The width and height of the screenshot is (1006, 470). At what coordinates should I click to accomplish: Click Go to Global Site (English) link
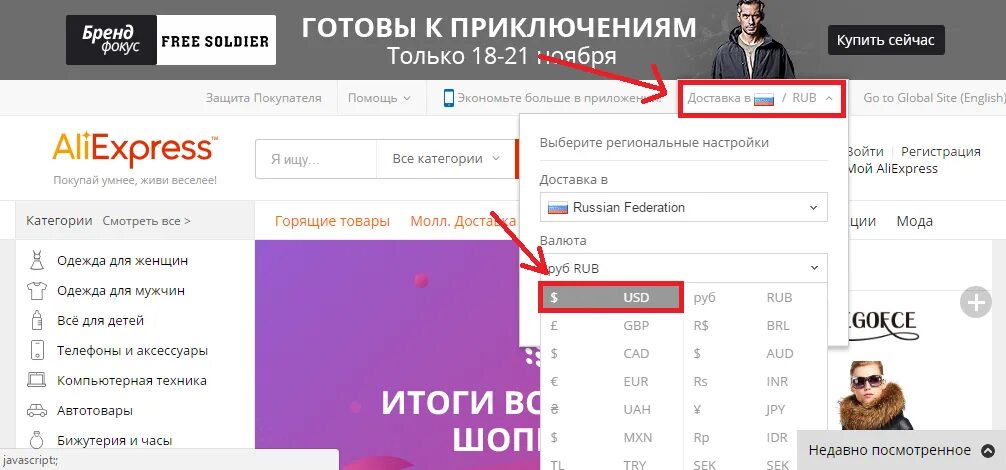coord(934,98)
